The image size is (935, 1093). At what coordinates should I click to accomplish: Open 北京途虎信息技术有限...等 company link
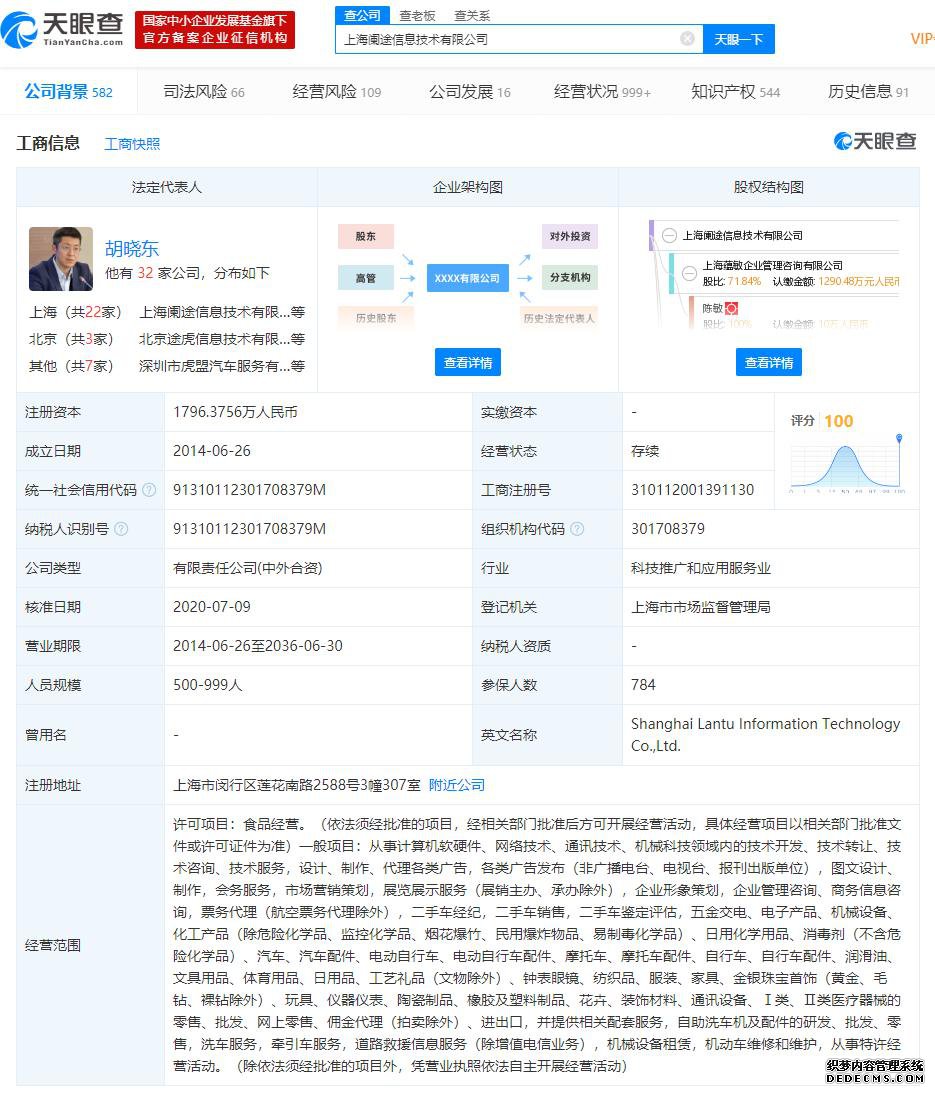point(222,339)
